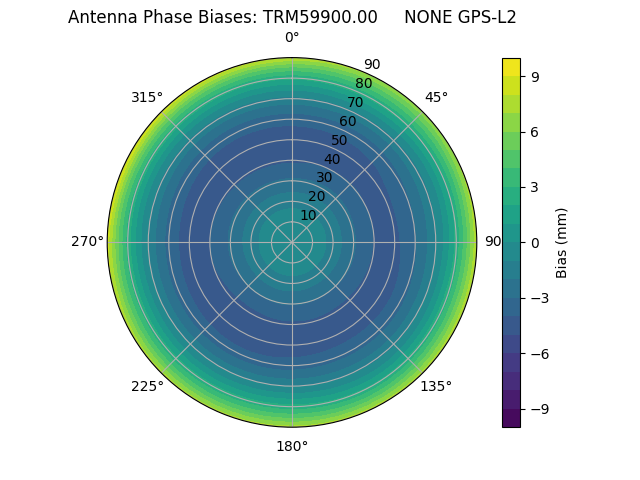Click the center of the polar plot
640x480 pixels.
pos(292,242)
